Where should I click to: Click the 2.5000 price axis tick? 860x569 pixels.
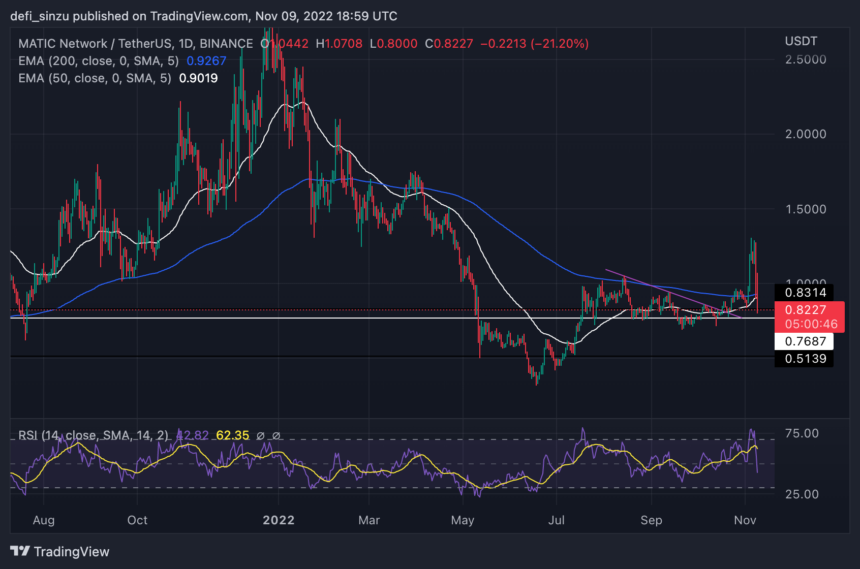pyautogui.click(x=805, y=60)
